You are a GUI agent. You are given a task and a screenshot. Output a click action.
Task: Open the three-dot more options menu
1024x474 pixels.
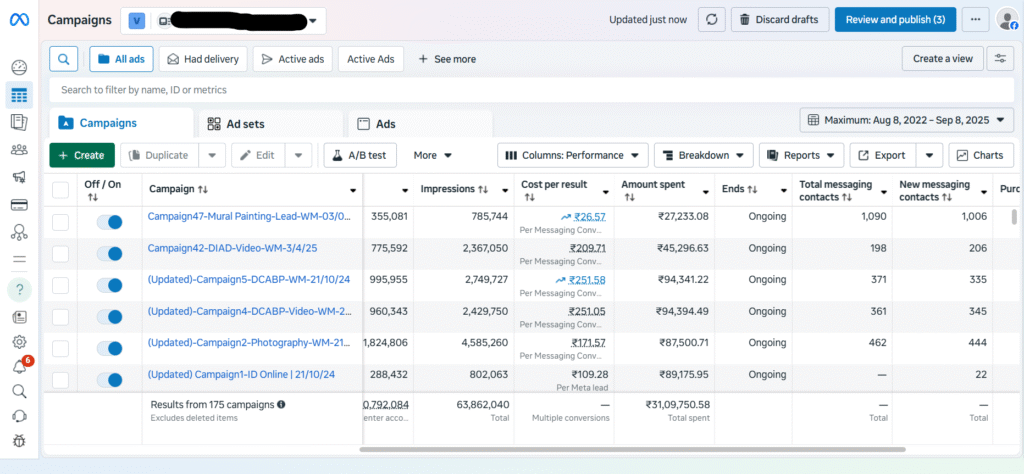pyautogui.click(x=975, y=20)
